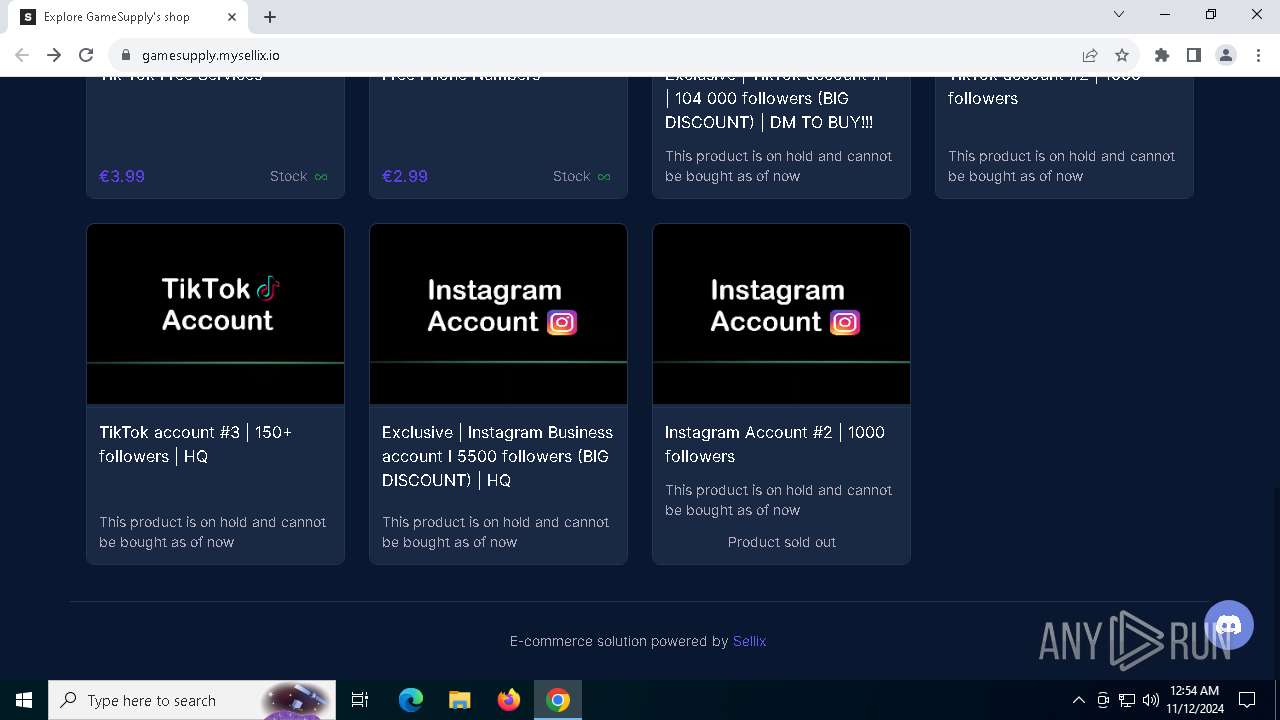Open network status tray icon
Screen dimensions: 1280x720
click(1127, 700)
